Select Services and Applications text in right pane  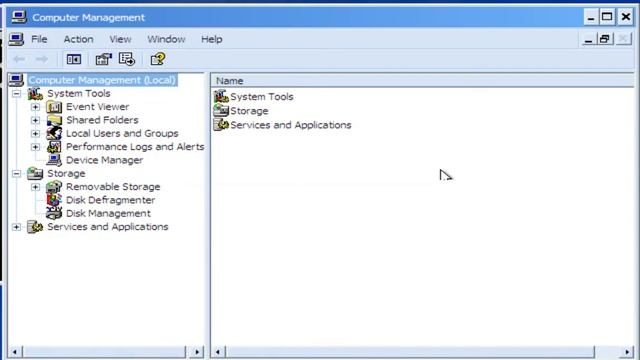coord(291,125)
